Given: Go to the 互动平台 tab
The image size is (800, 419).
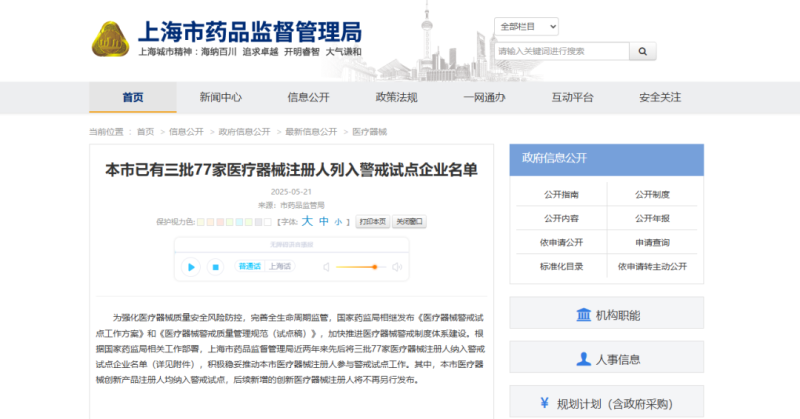Looking at the screenshot, I should [x=572, y=97].
